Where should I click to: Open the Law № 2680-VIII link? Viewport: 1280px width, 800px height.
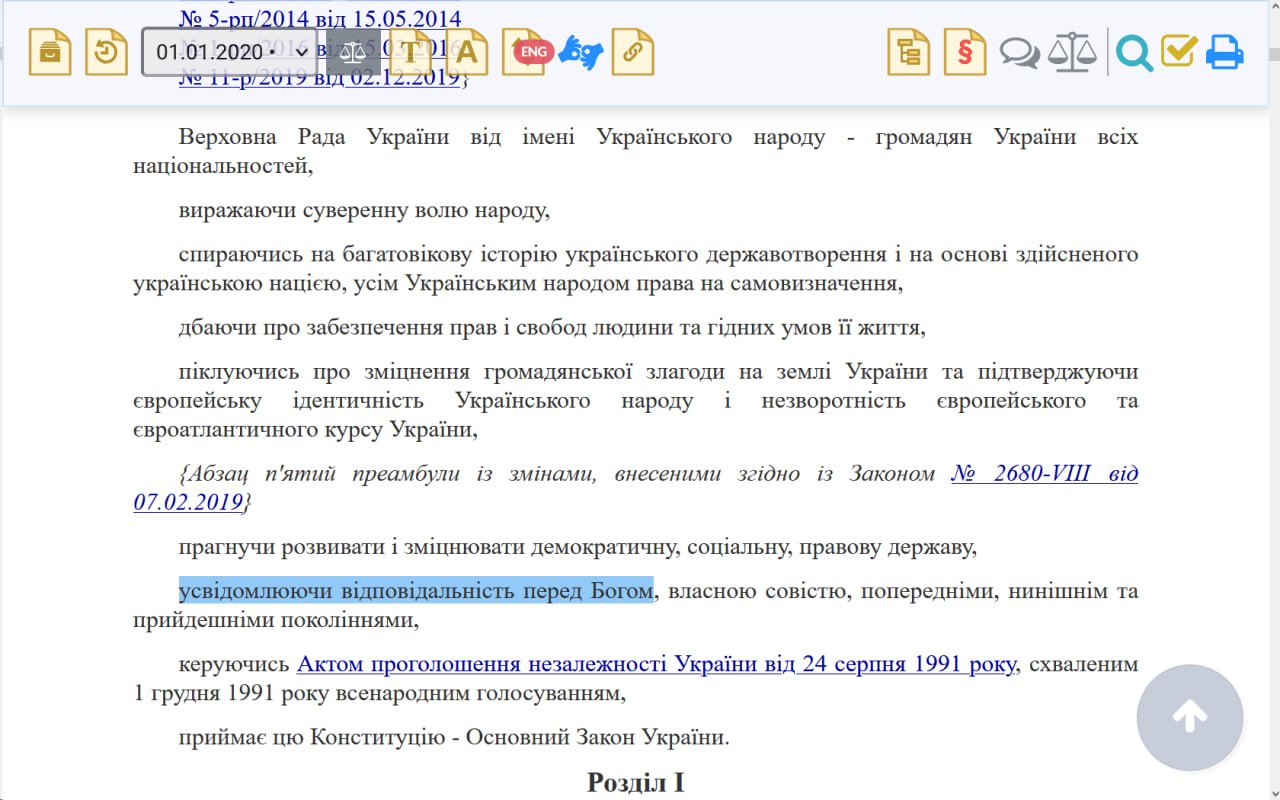(1044, 473)
